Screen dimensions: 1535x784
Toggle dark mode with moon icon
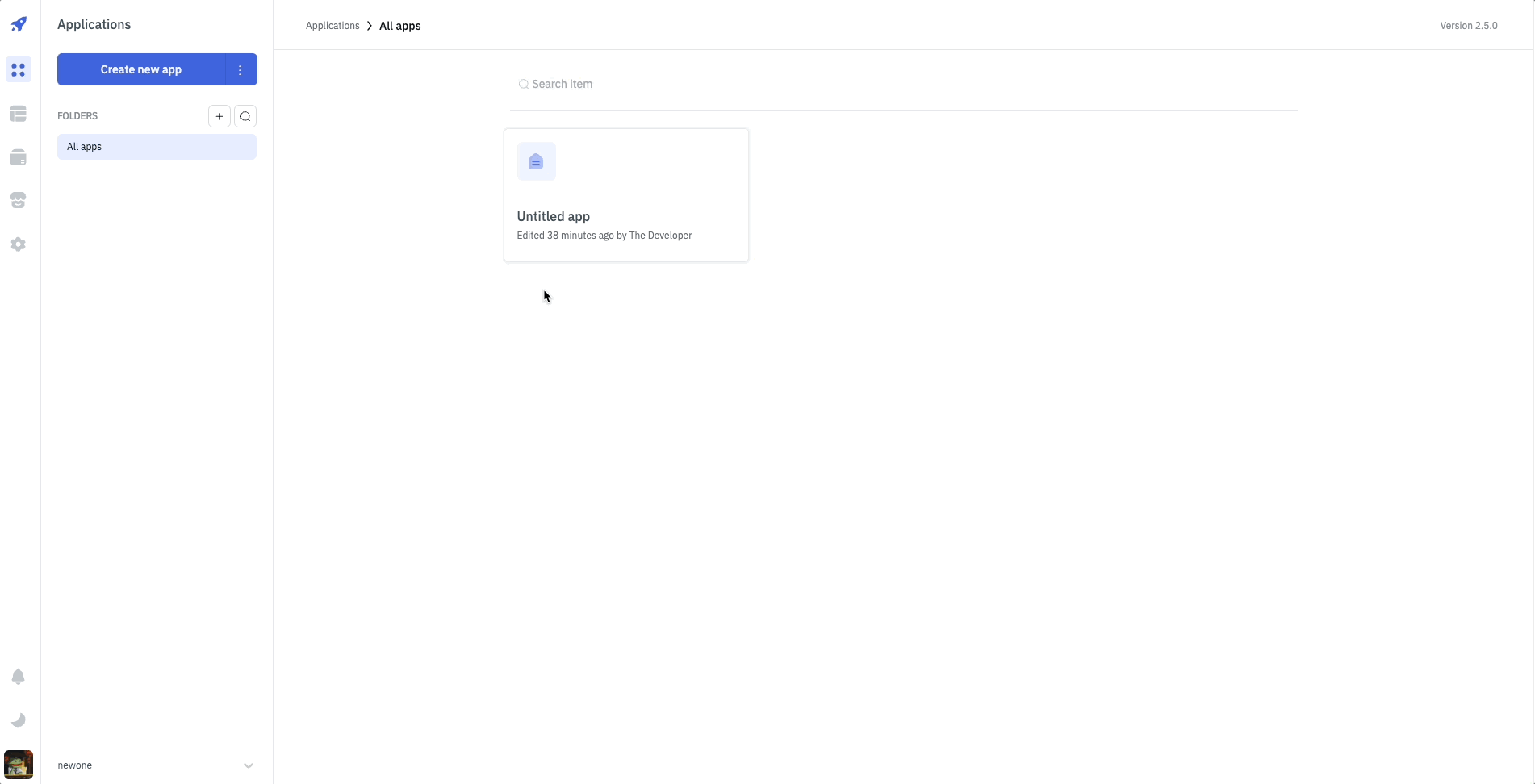pos(19,719)
